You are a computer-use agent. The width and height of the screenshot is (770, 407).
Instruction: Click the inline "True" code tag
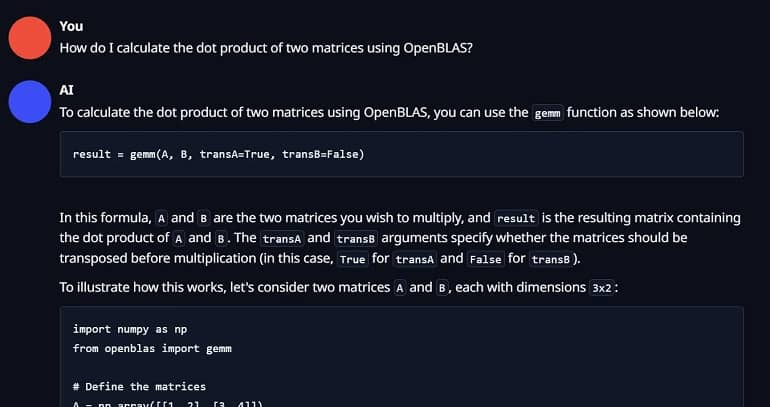point(353,259)
